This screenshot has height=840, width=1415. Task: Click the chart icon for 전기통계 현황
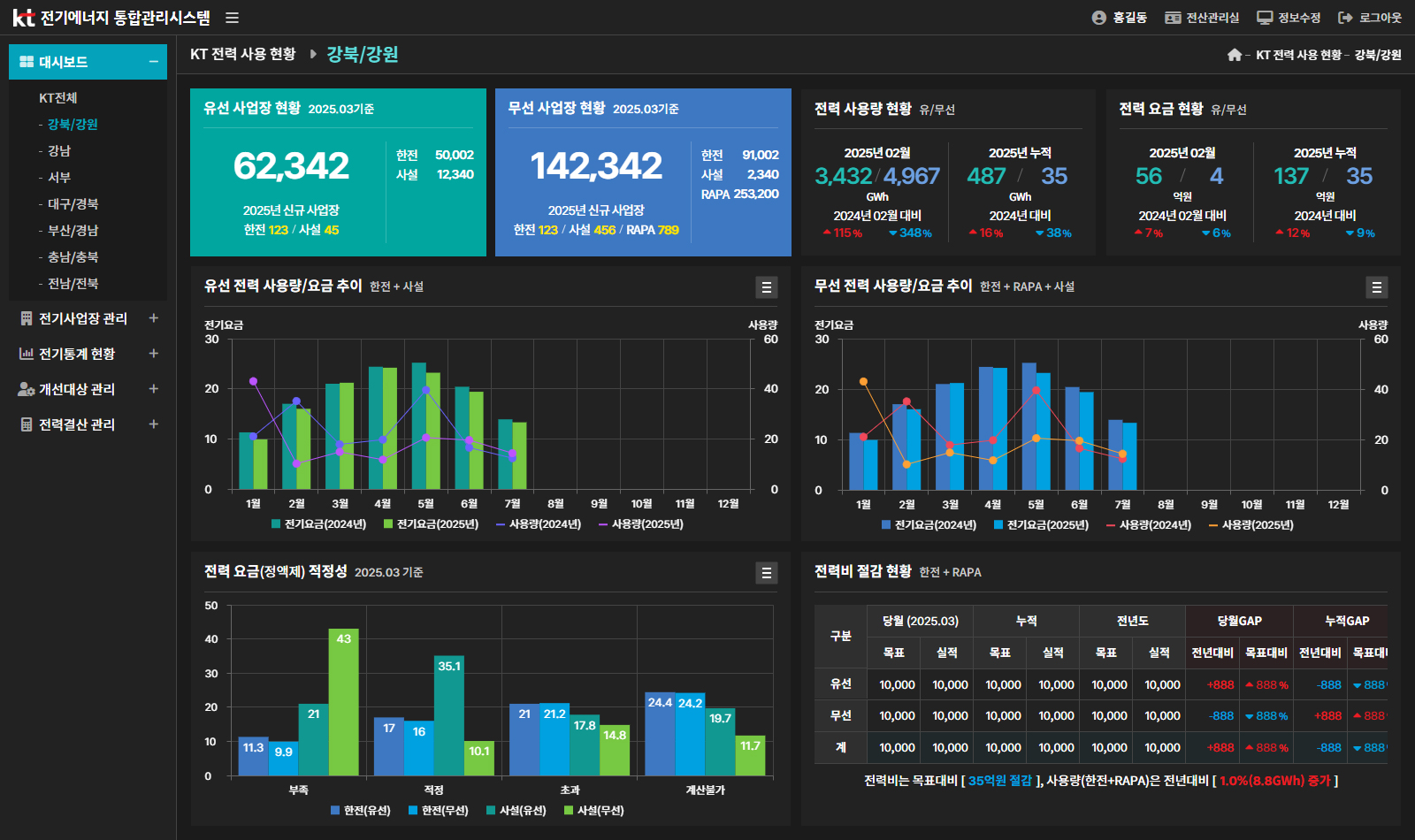(27, 354)
